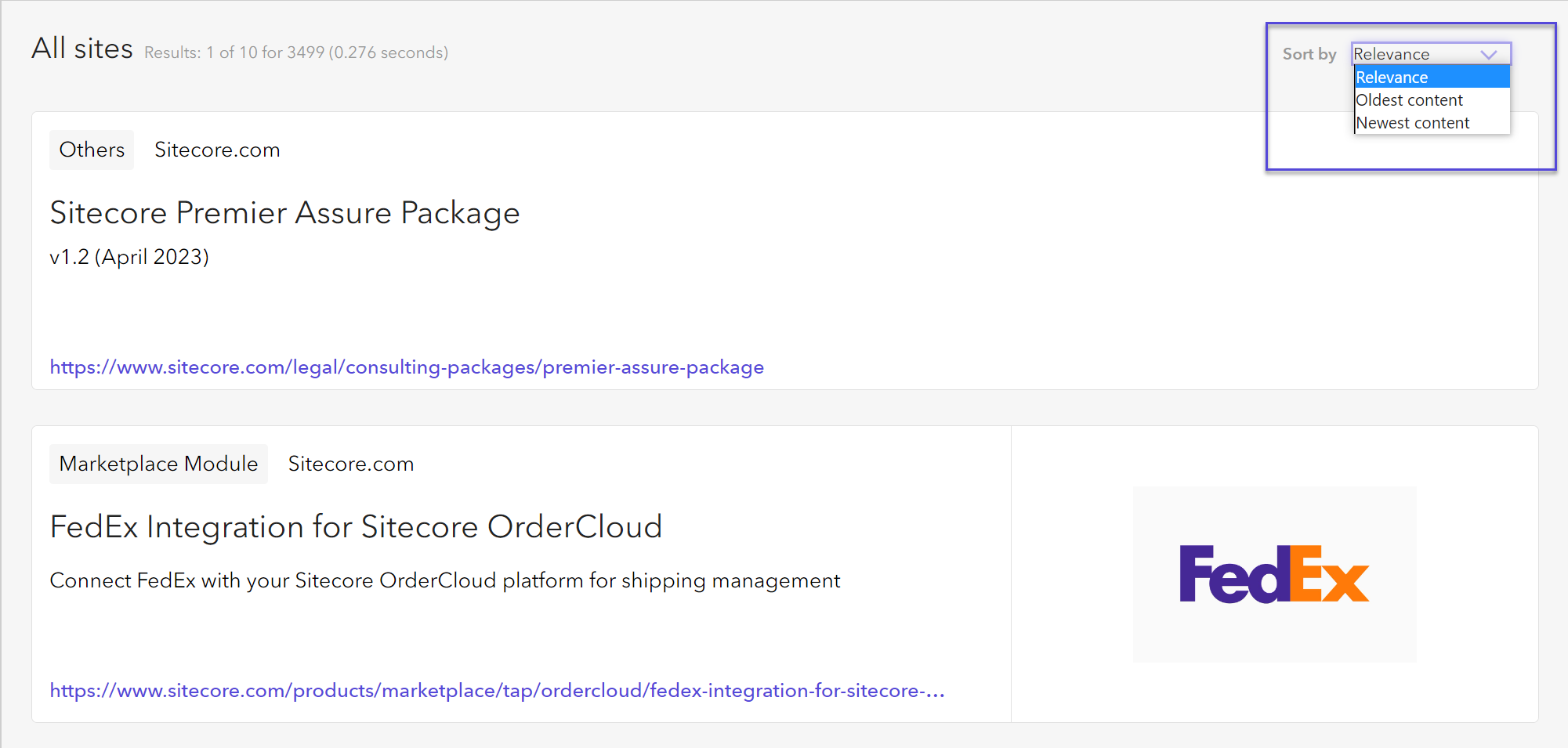Screen dimensions: 1568x748
Task: Click the Marketplace Module tag
Action: (x=158, y=464)
